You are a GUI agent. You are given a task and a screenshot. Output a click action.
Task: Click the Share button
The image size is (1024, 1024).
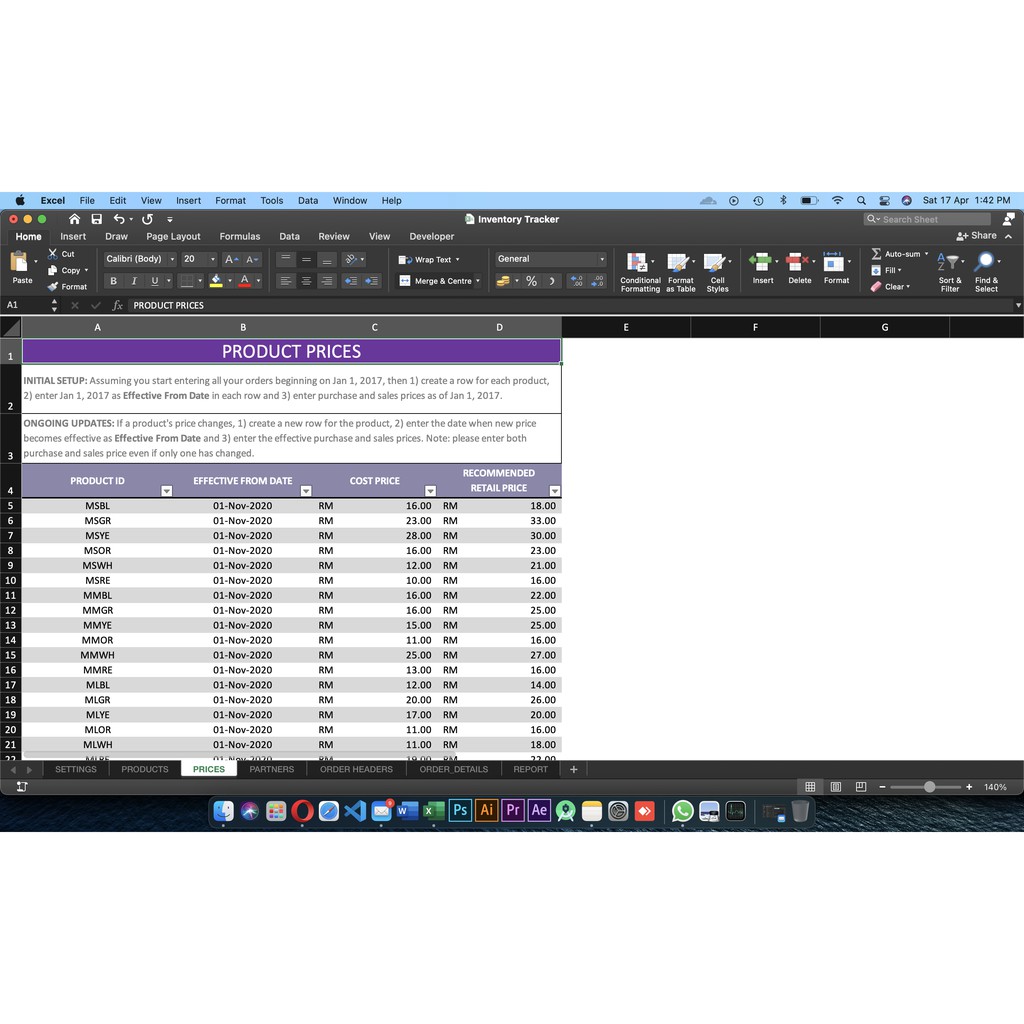977,236
